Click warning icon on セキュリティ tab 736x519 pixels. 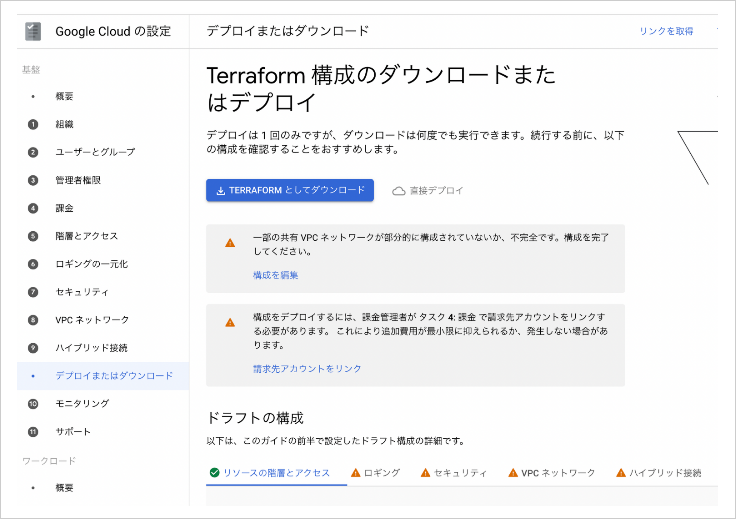pyautogui.click(x=425, y=473)
